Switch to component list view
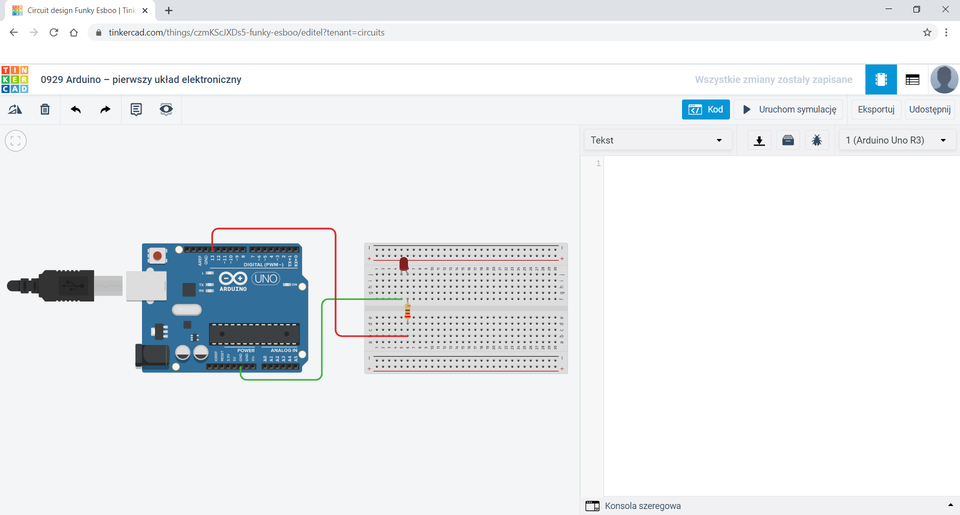960x515 pixels. click(912, 80)
